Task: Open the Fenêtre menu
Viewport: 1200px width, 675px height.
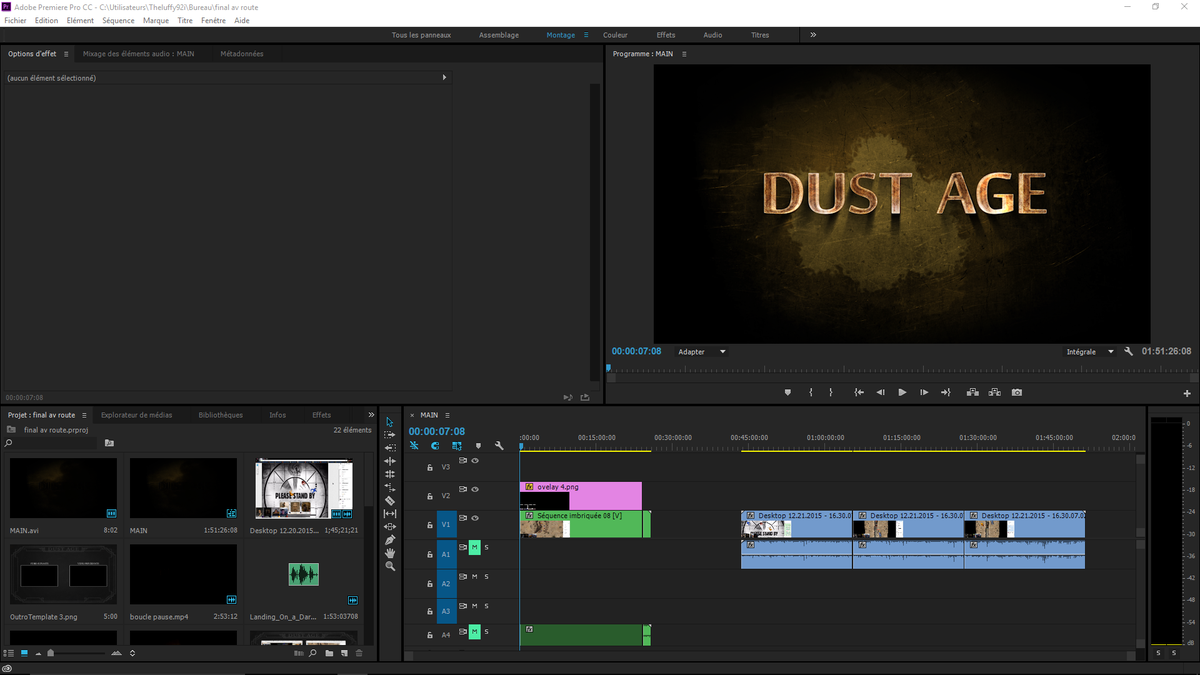Action: tap(213, 20)
